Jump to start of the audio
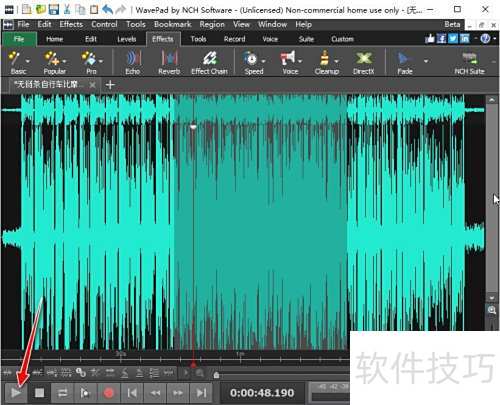 tap(132, 393)
